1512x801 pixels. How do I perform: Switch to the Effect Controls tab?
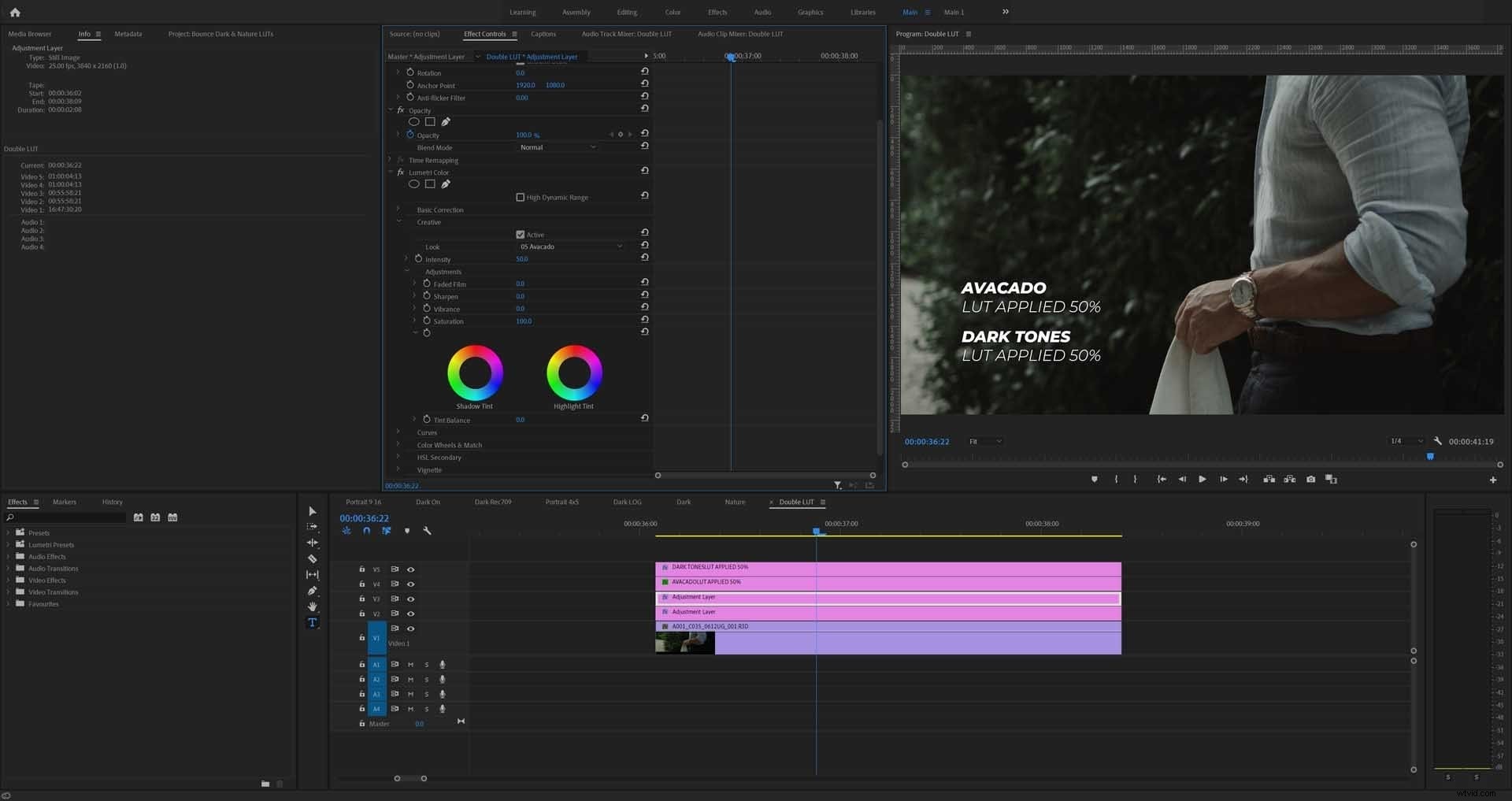click(484, 34)
